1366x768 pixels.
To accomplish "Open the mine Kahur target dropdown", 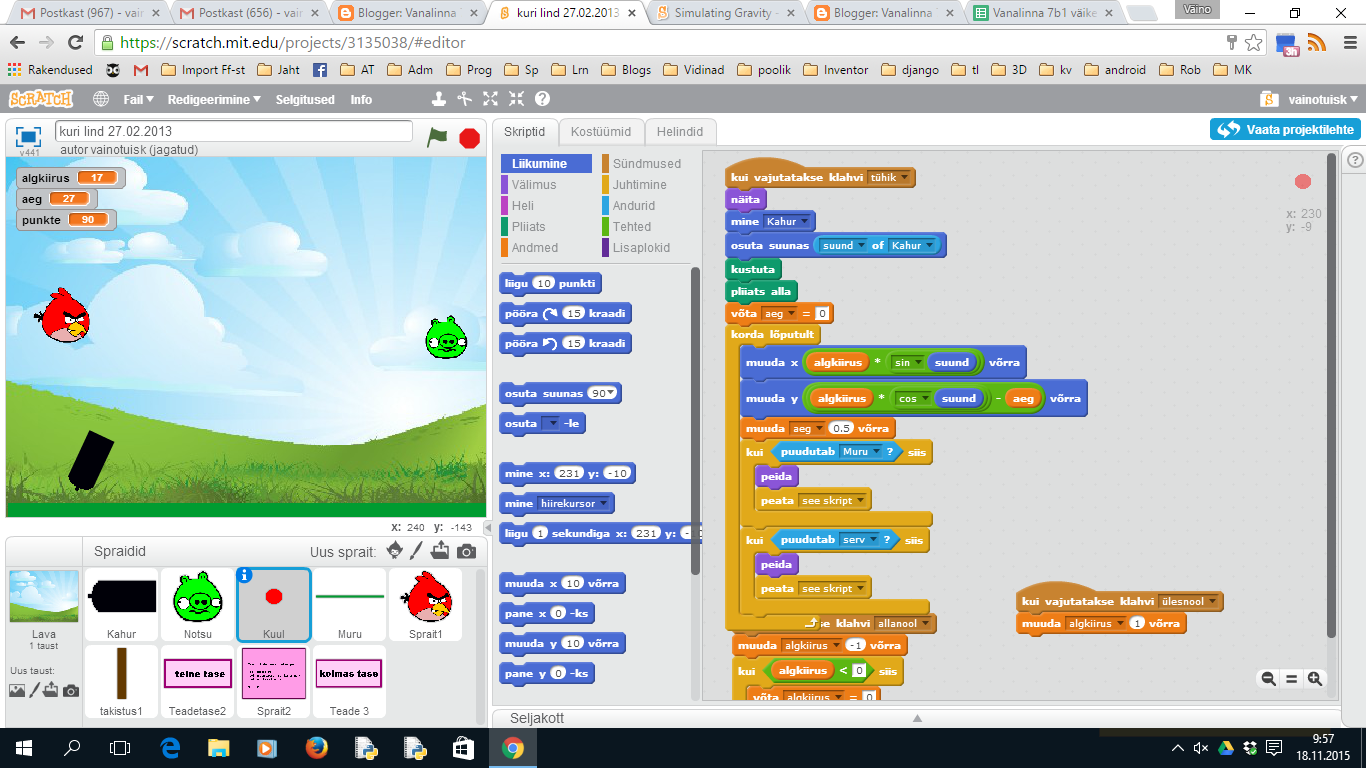I will (788, 222).
